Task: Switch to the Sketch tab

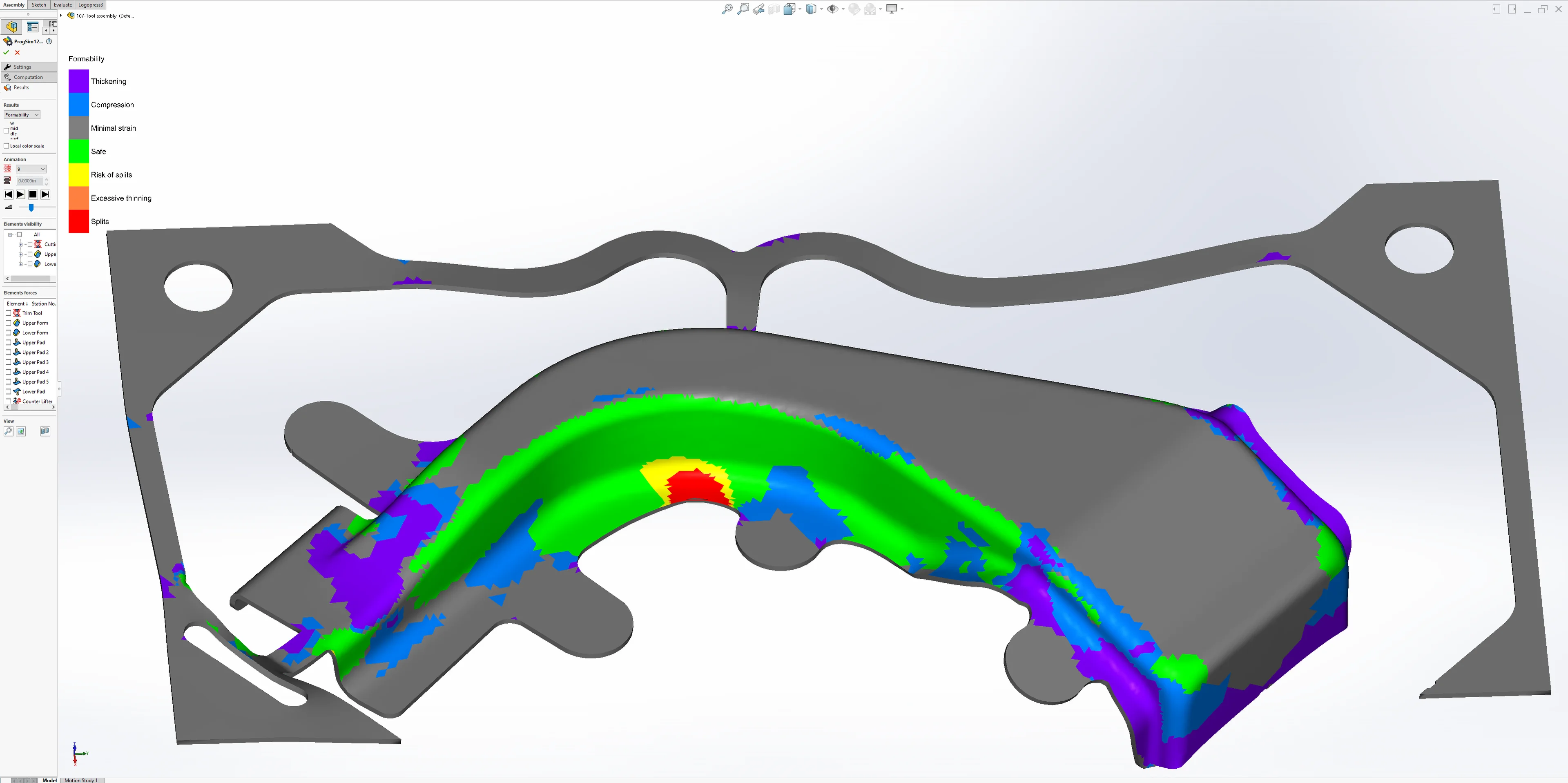Action: pos(39,5)
